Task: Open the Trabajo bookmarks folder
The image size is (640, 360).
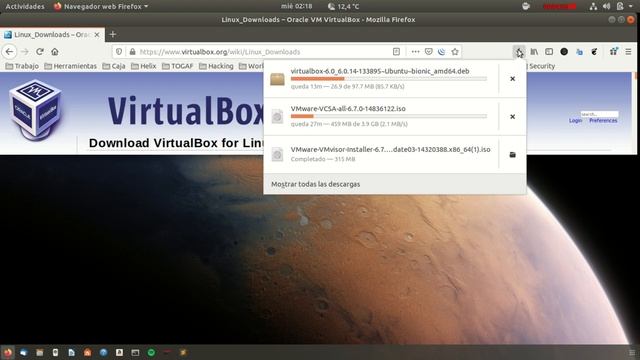Action: pyautogui.click(x=22, y=66)
